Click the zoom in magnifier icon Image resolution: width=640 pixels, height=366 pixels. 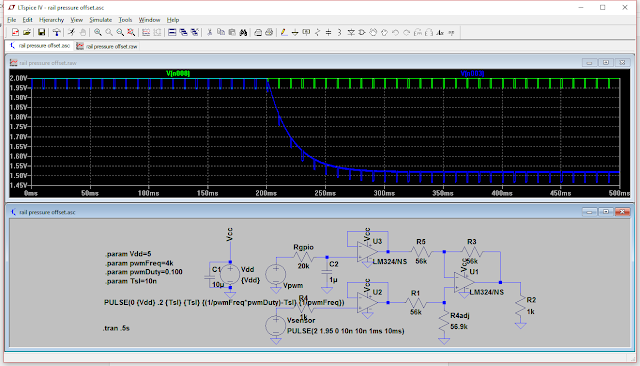pos(98,32)
